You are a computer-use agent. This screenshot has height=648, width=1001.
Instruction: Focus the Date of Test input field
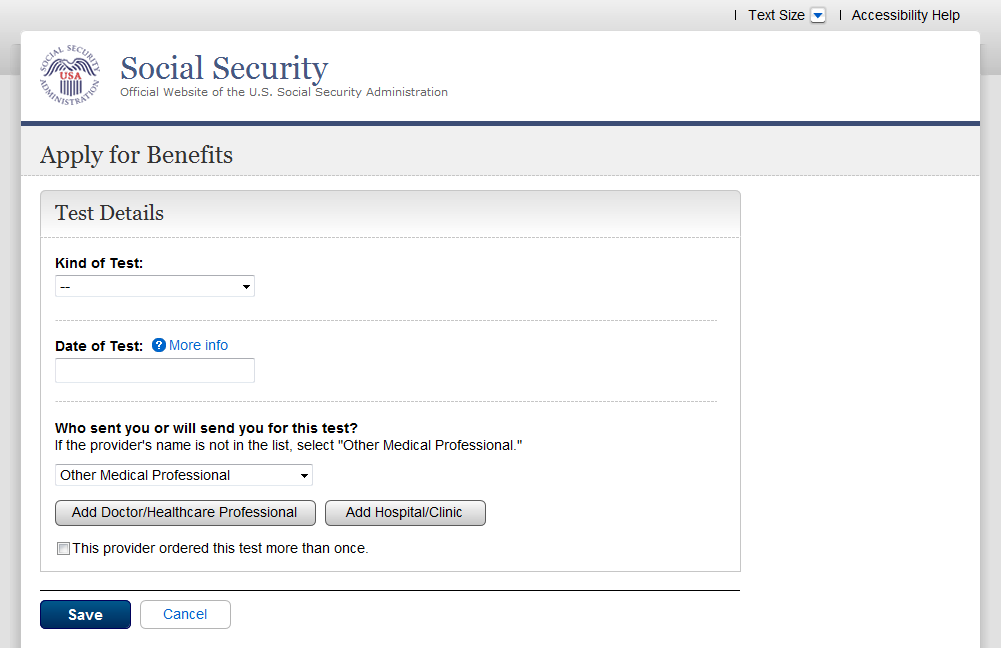(x=155, y=371)
